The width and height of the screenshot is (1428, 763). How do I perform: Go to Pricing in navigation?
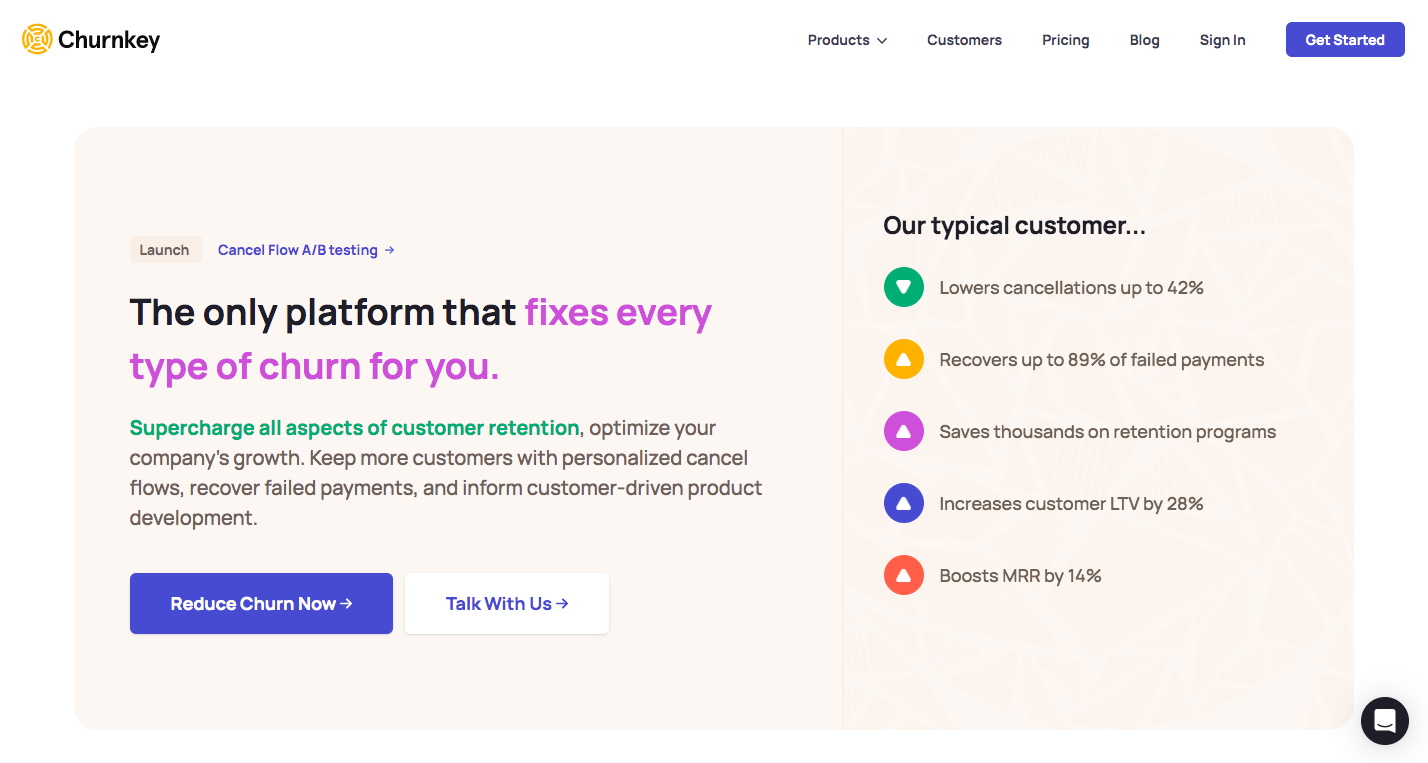[1065, 40]
